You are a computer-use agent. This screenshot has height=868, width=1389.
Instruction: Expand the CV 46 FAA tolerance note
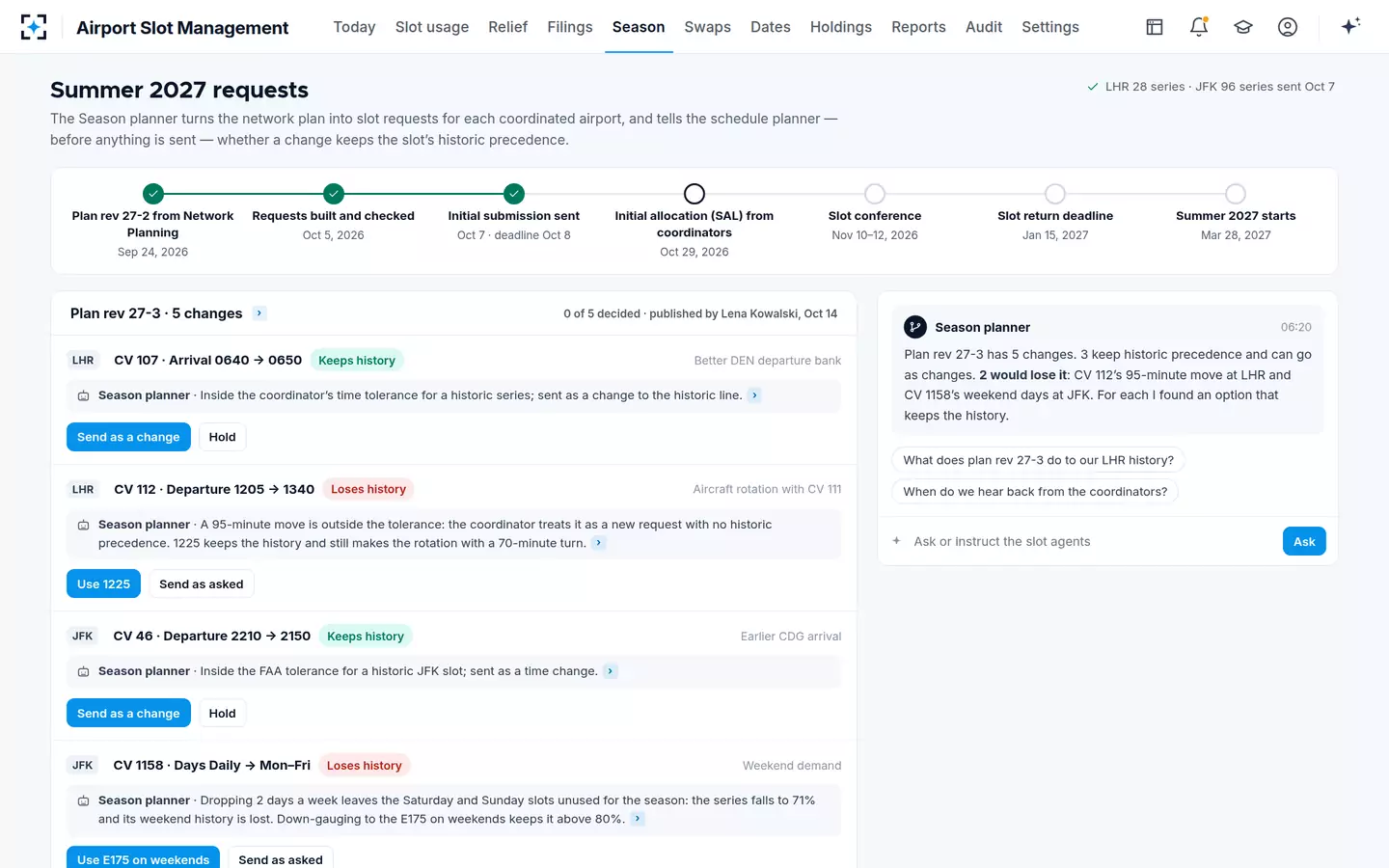tap(611, 671)
